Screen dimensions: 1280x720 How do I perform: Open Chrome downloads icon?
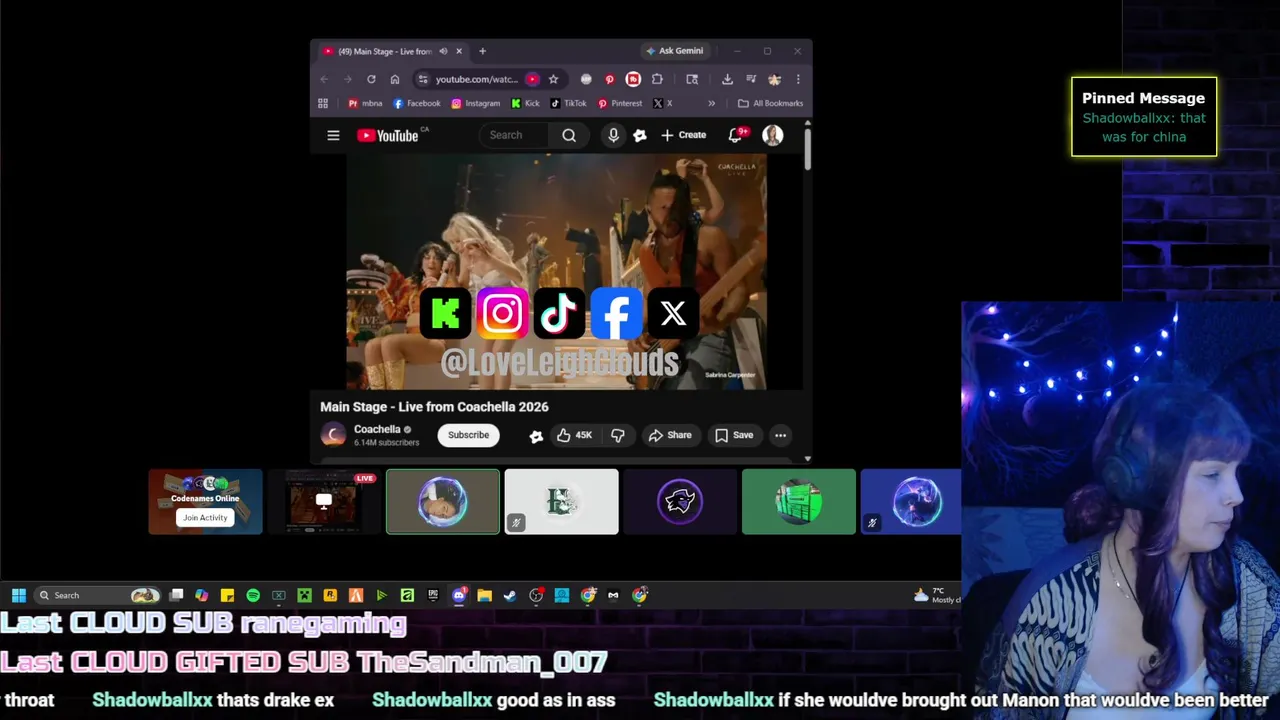[x=727, y=79]
